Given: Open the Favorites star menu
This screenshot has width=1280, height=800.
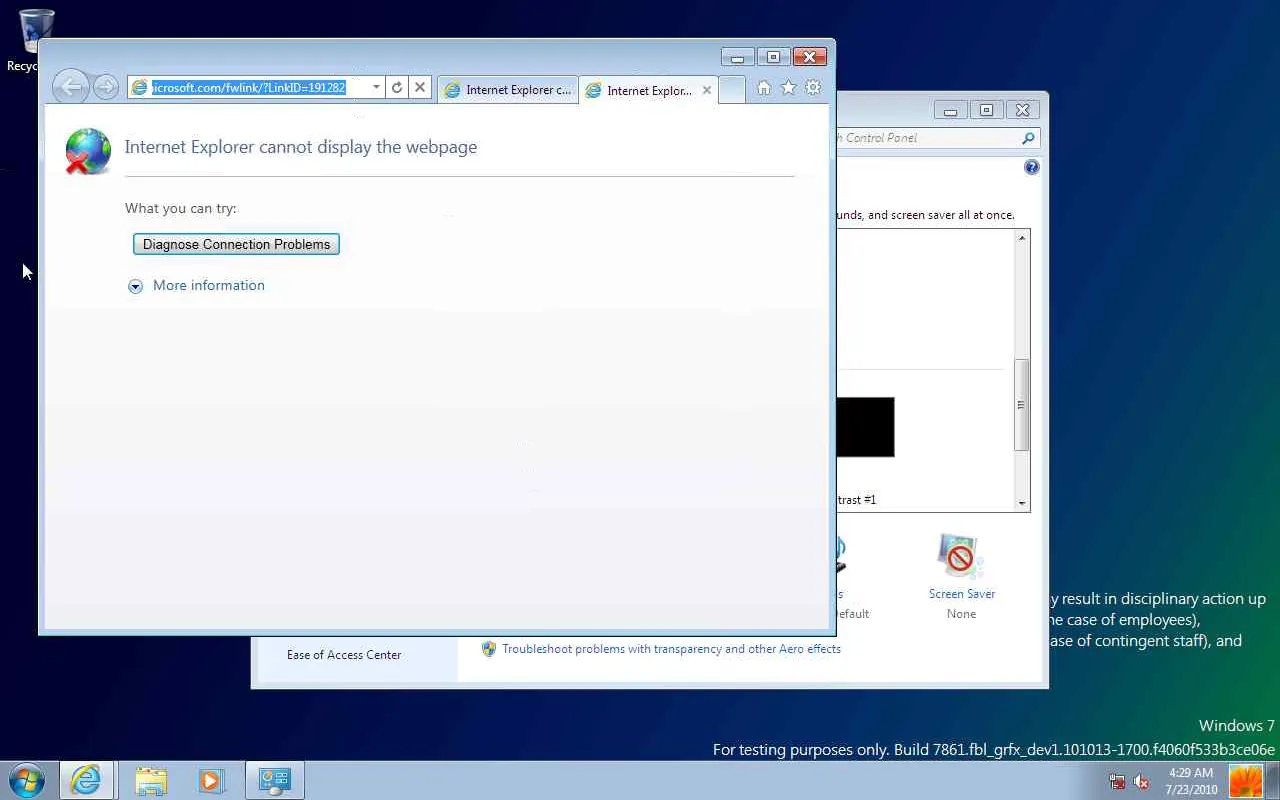Looking at the screenshot, I should [788, 88].
